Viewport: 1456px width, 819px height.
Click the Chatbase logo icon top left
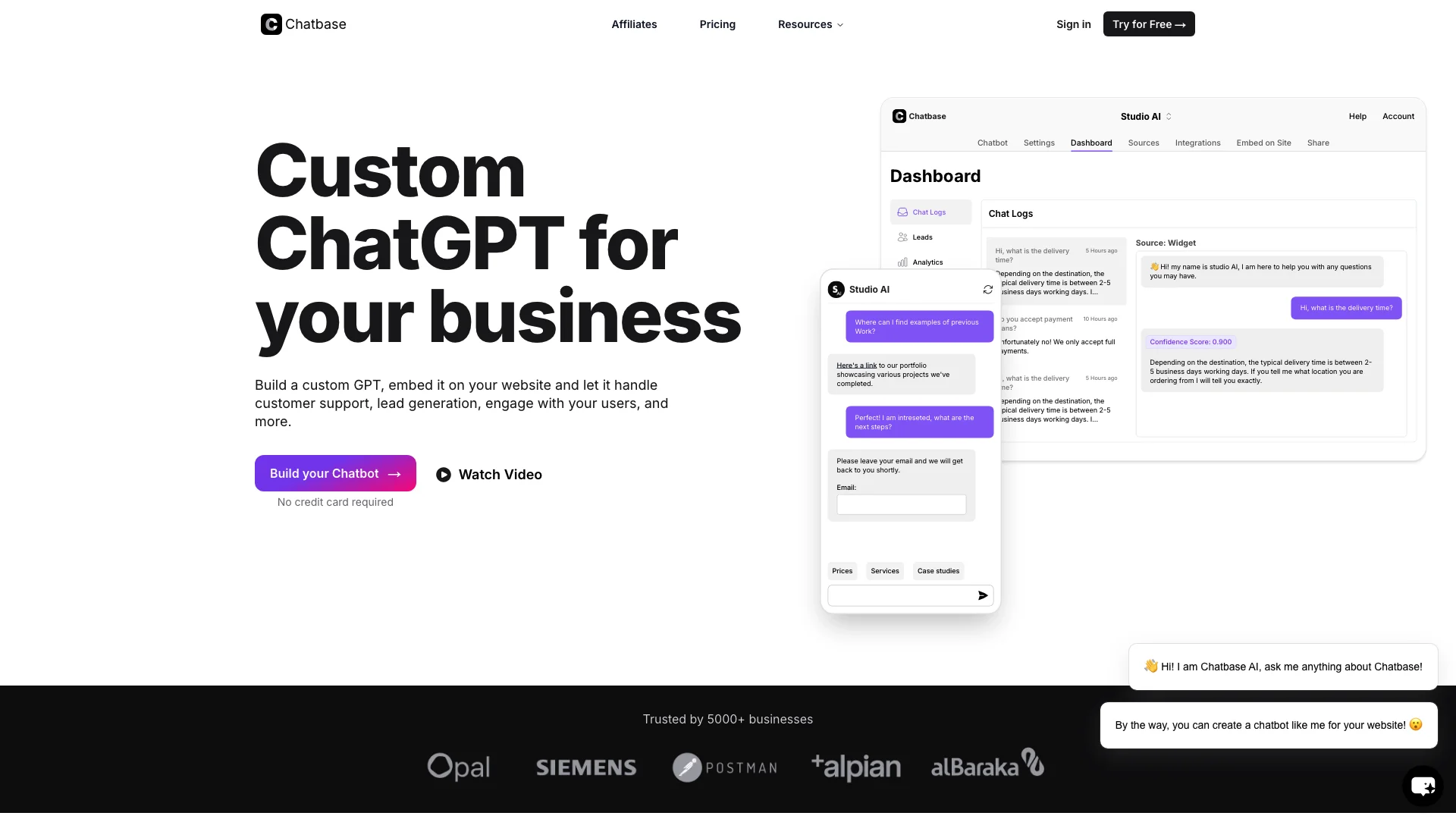271,24
